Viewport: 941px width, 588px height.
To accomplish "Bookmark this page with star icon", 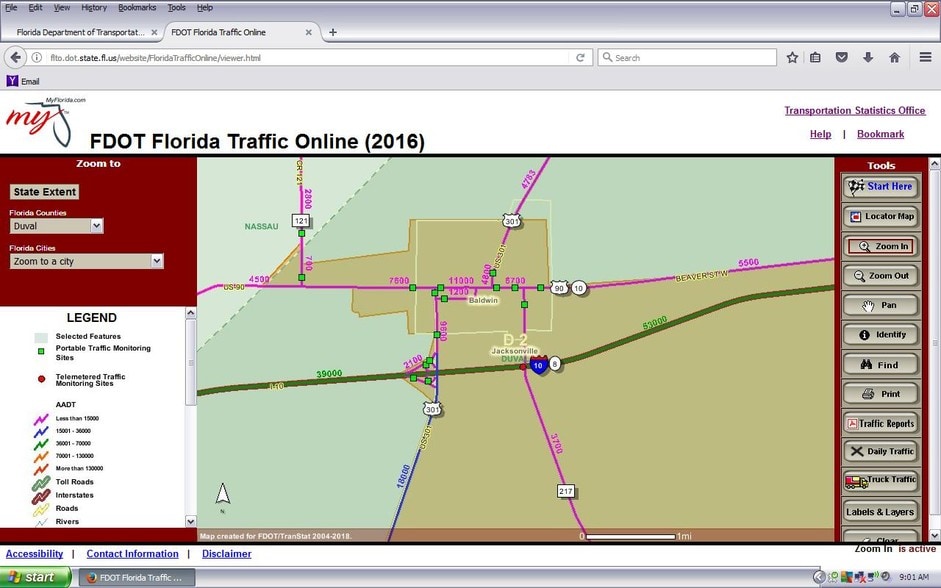I will point(792,58).
